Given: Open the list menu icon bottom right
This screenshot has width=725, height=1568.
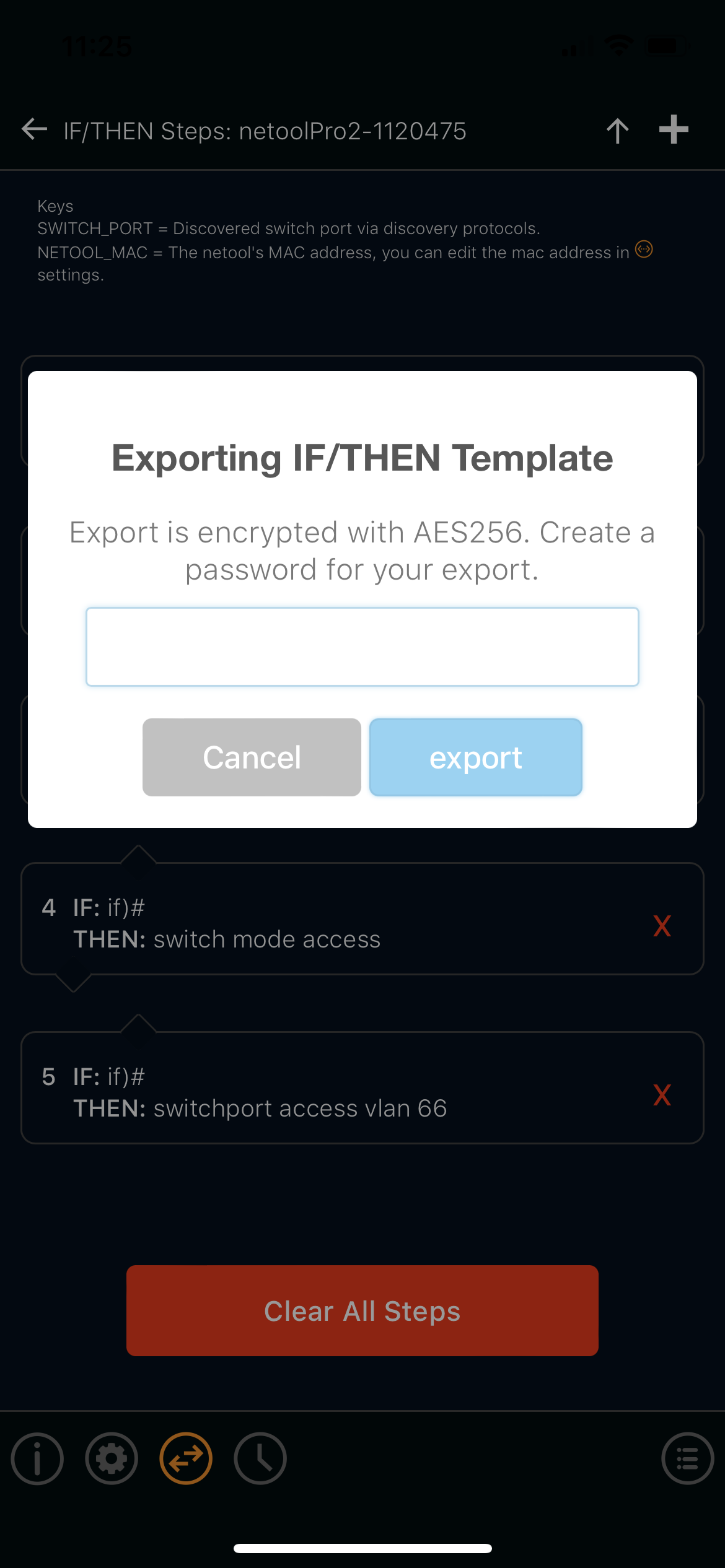Looking at the screenshot, I should click(x=688, y=1458).
